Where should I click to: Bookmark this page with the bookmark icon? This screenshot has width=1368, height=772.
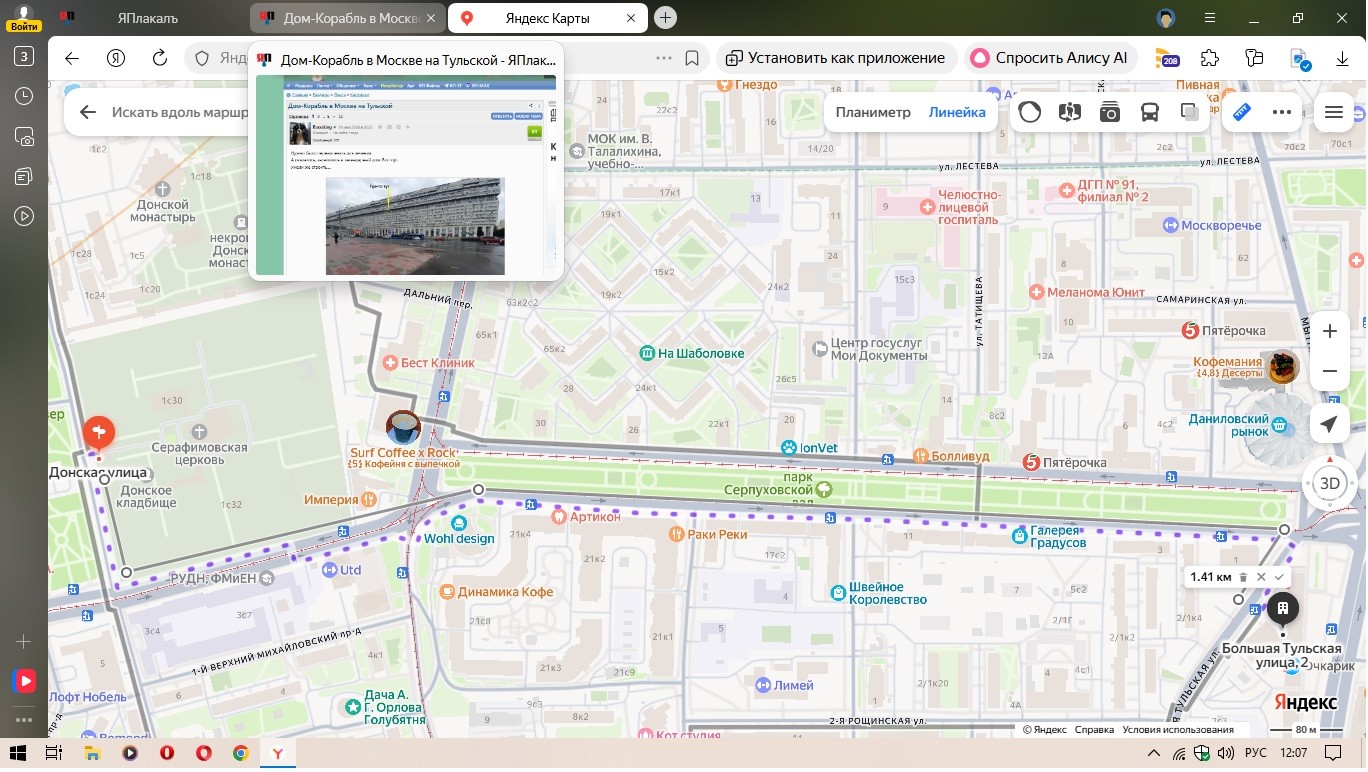coord(692,58)
